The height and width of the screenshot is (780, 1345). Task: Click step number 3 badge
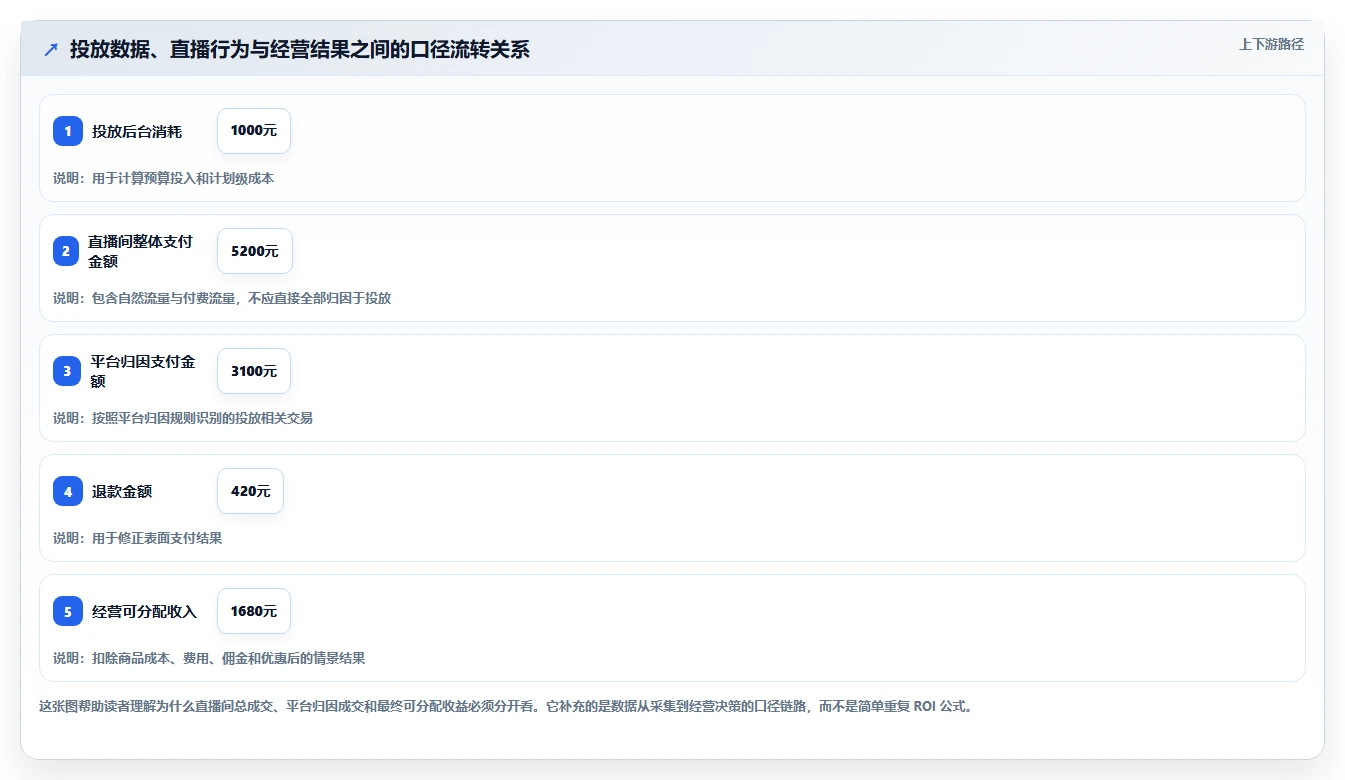67,371
